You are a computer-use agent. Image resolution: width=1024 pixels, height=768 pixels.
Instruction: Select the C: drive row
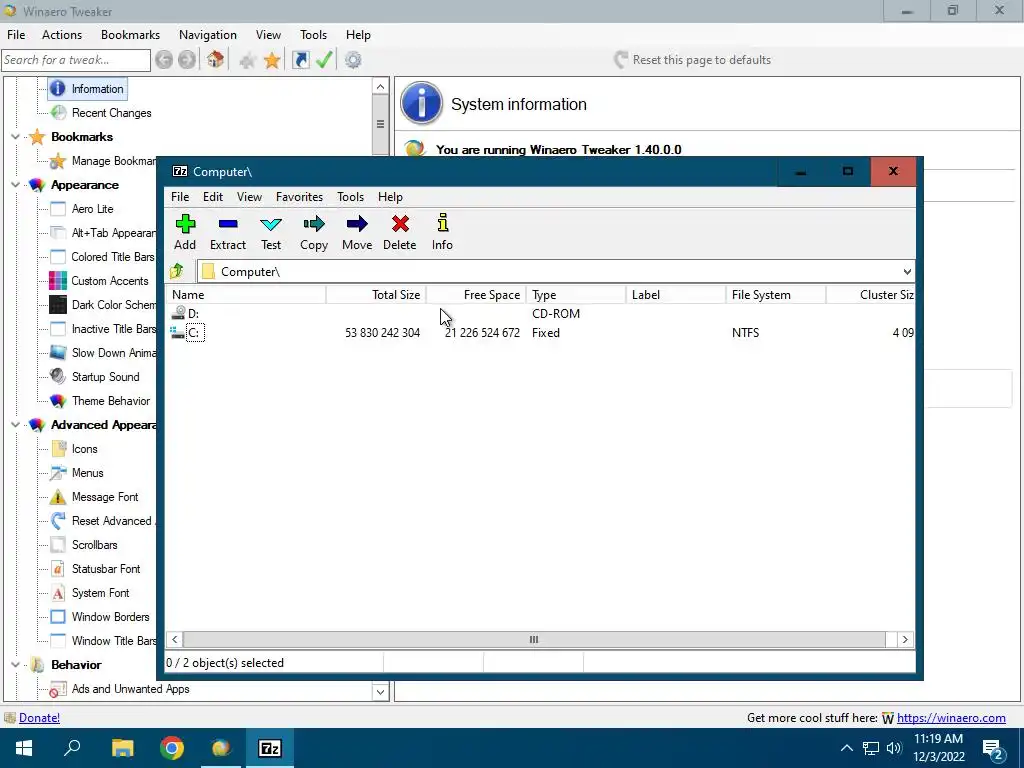541,333
